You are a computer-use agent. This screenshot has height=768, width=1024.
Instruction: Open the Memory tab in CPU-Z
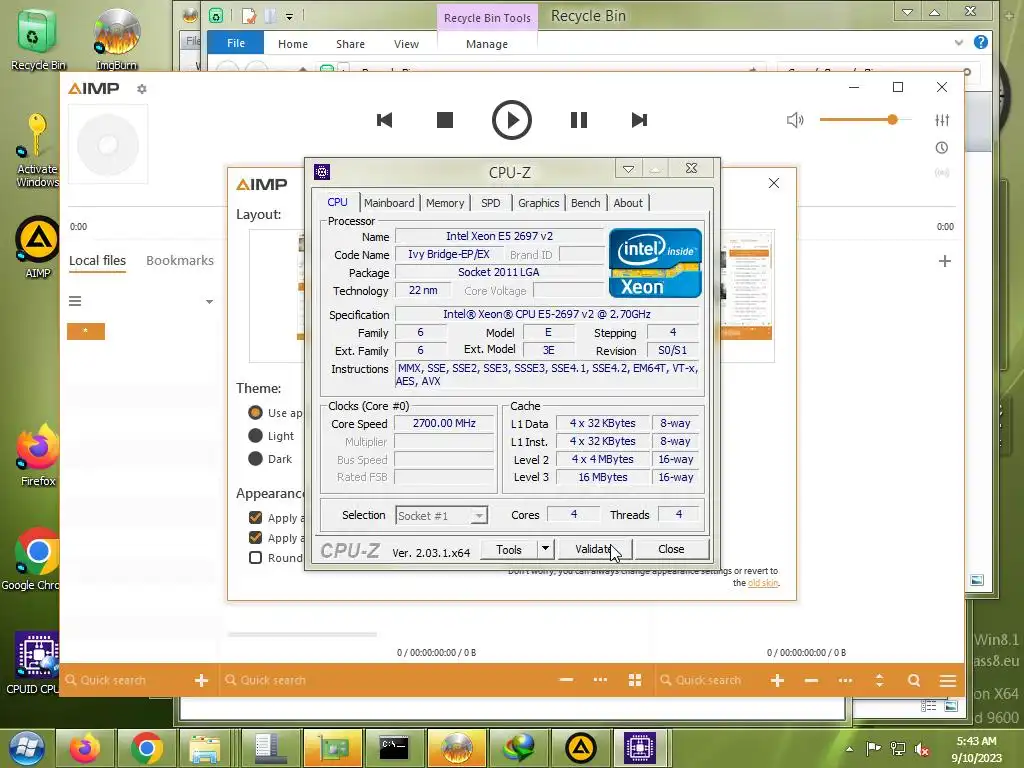[x=445, y=203]
